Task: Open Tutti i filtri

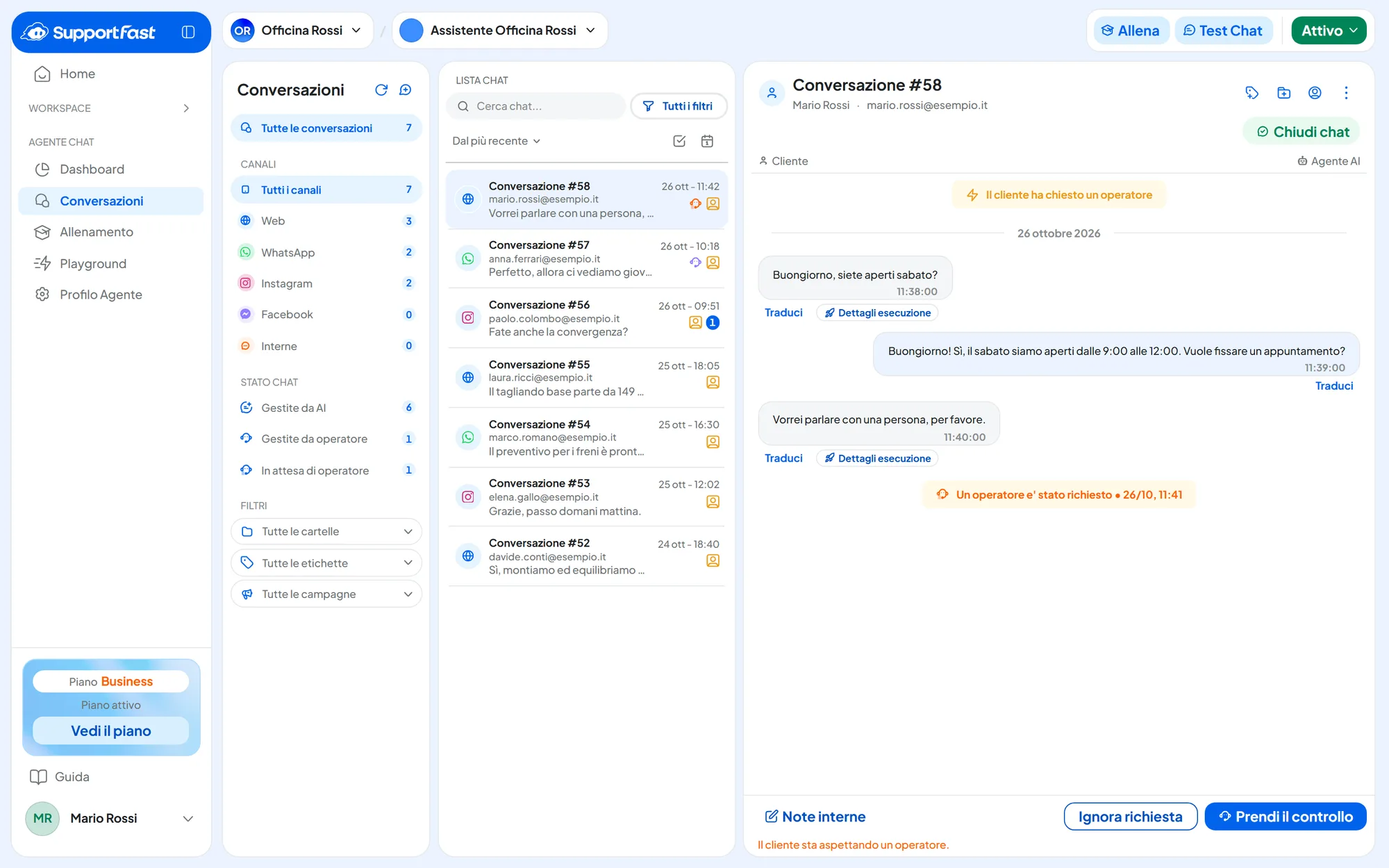Action: click(x=679, y=106)
